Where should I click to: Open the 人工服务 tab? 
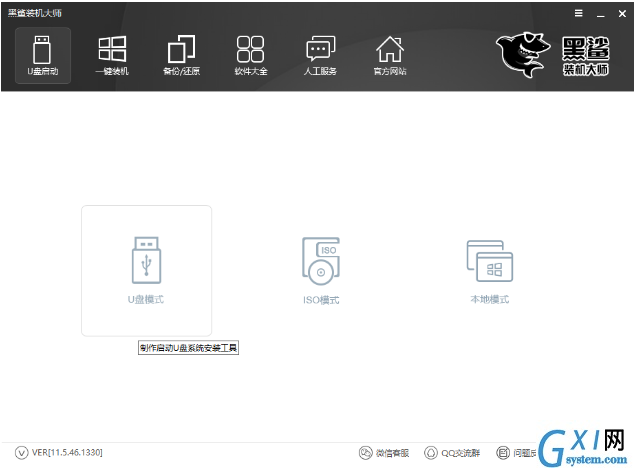tap(320, 55)
